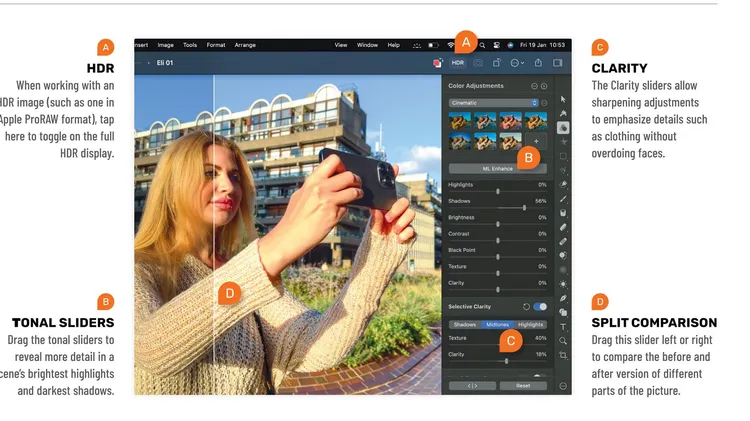This screenshot has width=750, height=421.
Task: Click the ML Enhance button
Action: click(497, 168)
